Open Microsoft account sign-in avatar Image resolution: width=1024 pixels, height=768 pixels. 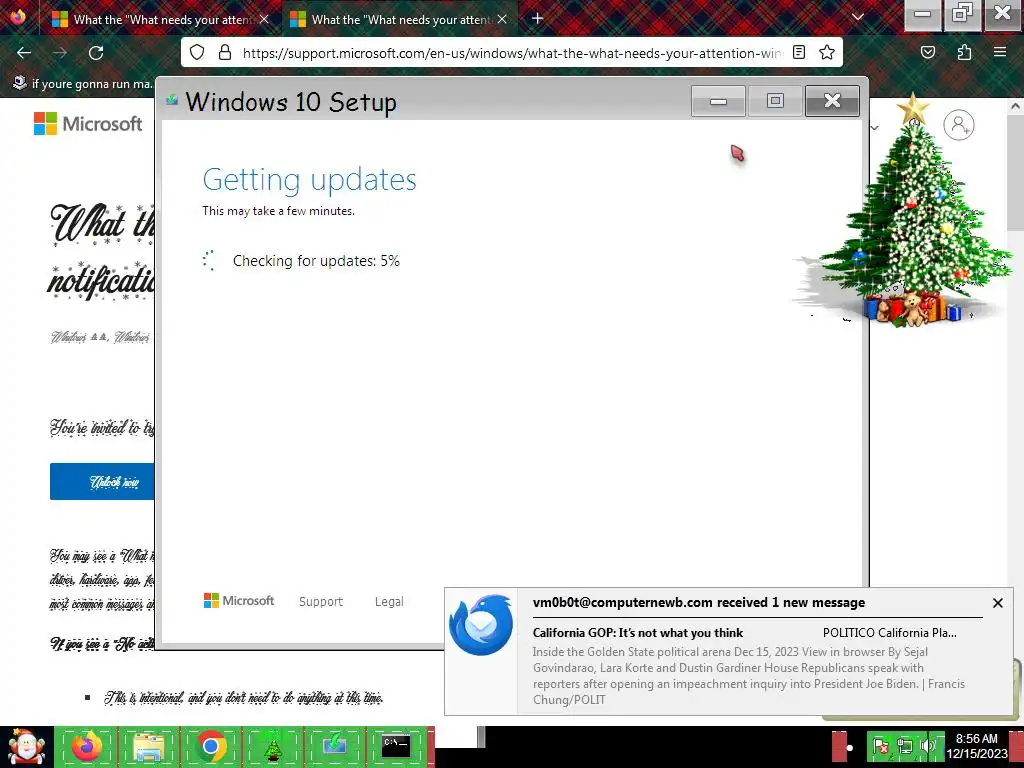point(959,125)
